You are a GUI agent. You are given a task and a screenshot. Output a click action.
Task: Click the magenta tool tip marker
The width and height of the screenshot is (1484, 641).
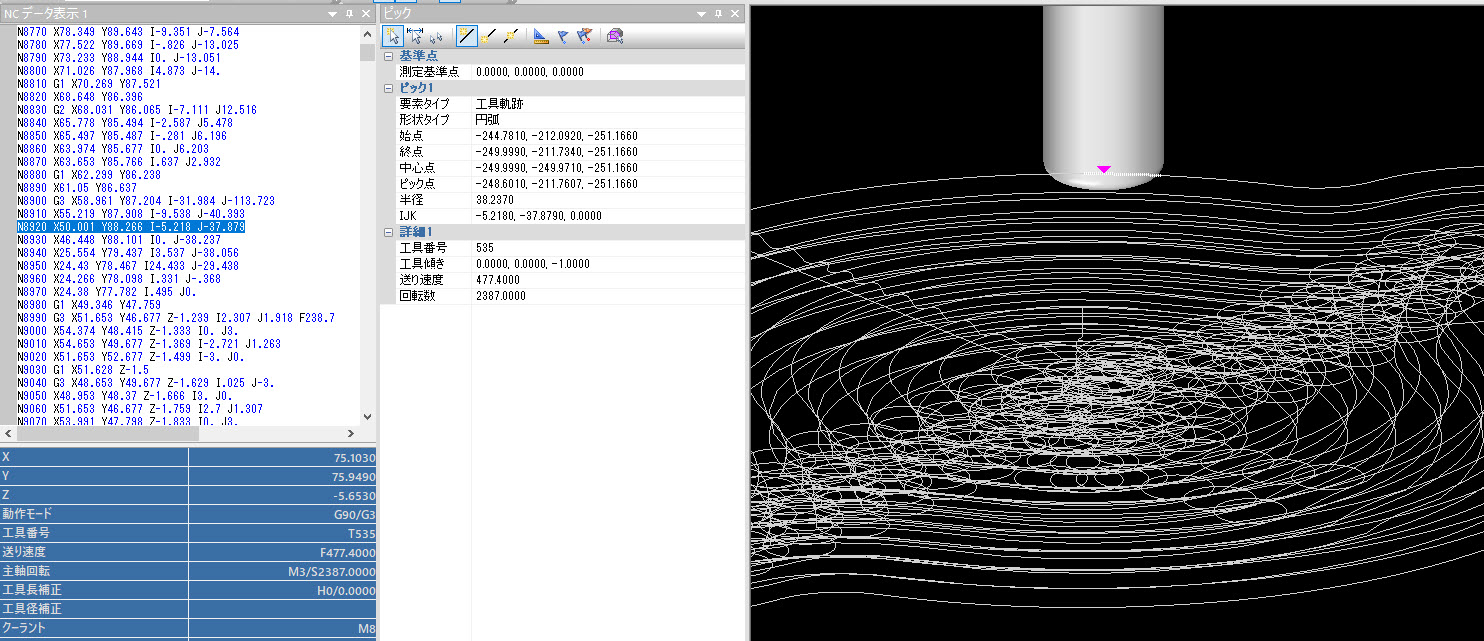coord(1104,170)
